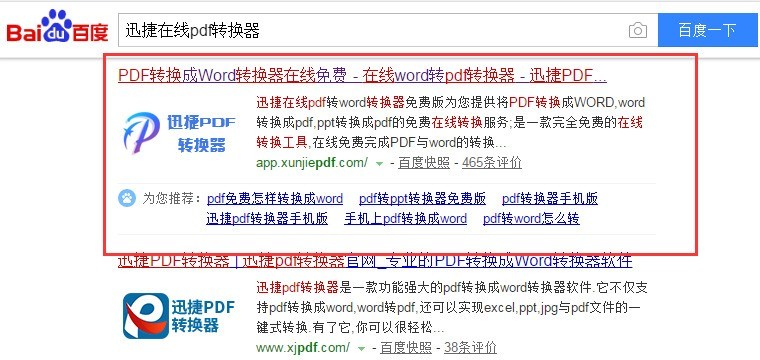Open the xjpdf red-blue logo thumbnail
The height and width of the screenshot is (360, 760).
click(x=178, y=315)
